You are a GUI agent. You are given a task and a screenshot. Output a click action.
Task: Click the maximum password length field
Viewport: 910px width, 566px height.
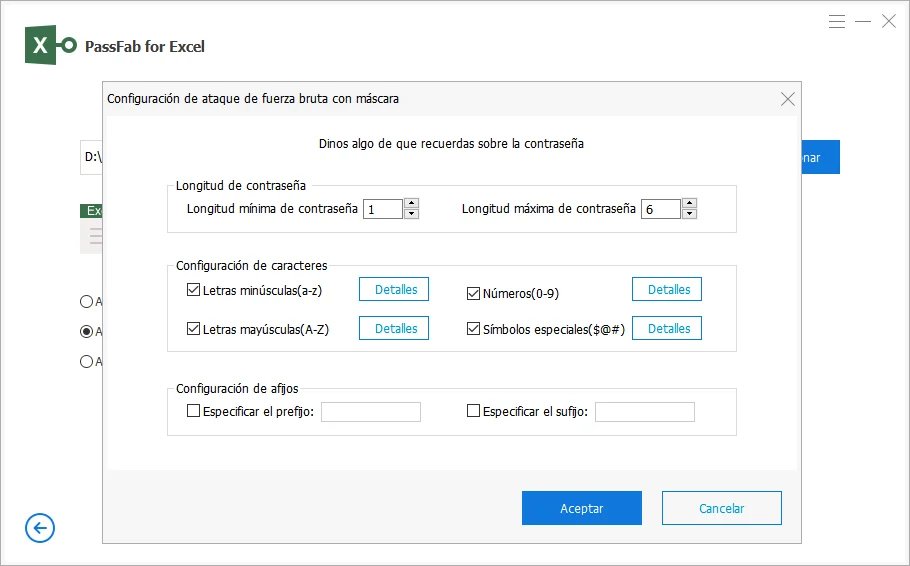coord(661,209)
